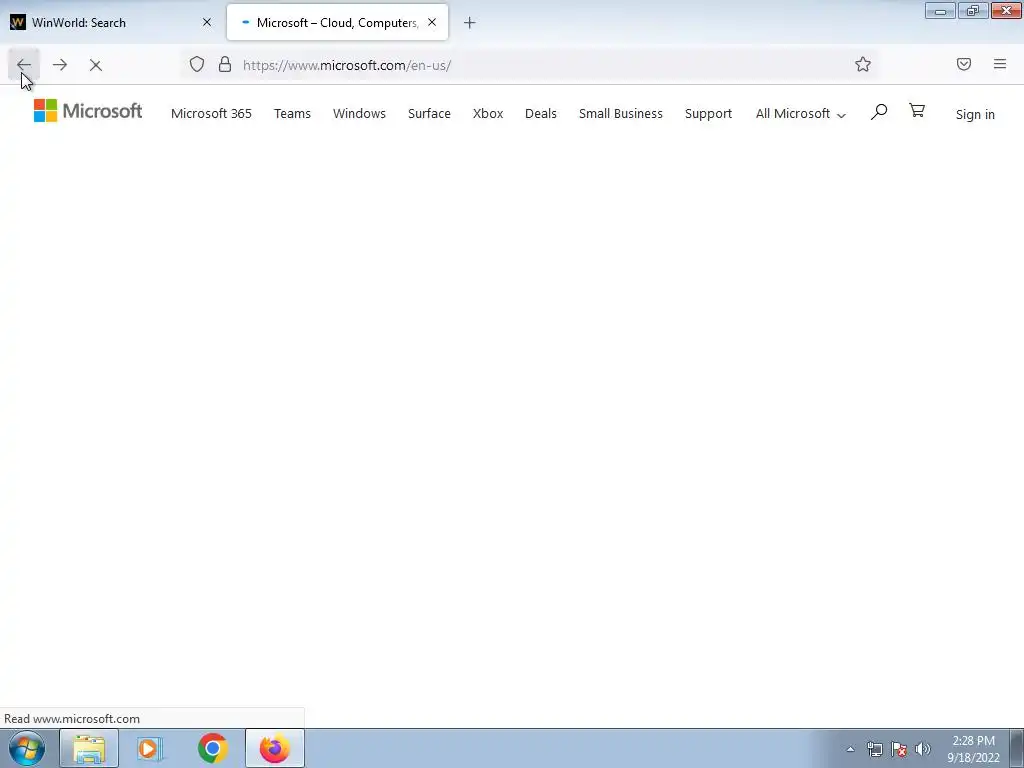The height and width of the screenshot is (768, 1024).
Task: Open the clock showing 2:28 PM
Action: click(x=973, y=749)
